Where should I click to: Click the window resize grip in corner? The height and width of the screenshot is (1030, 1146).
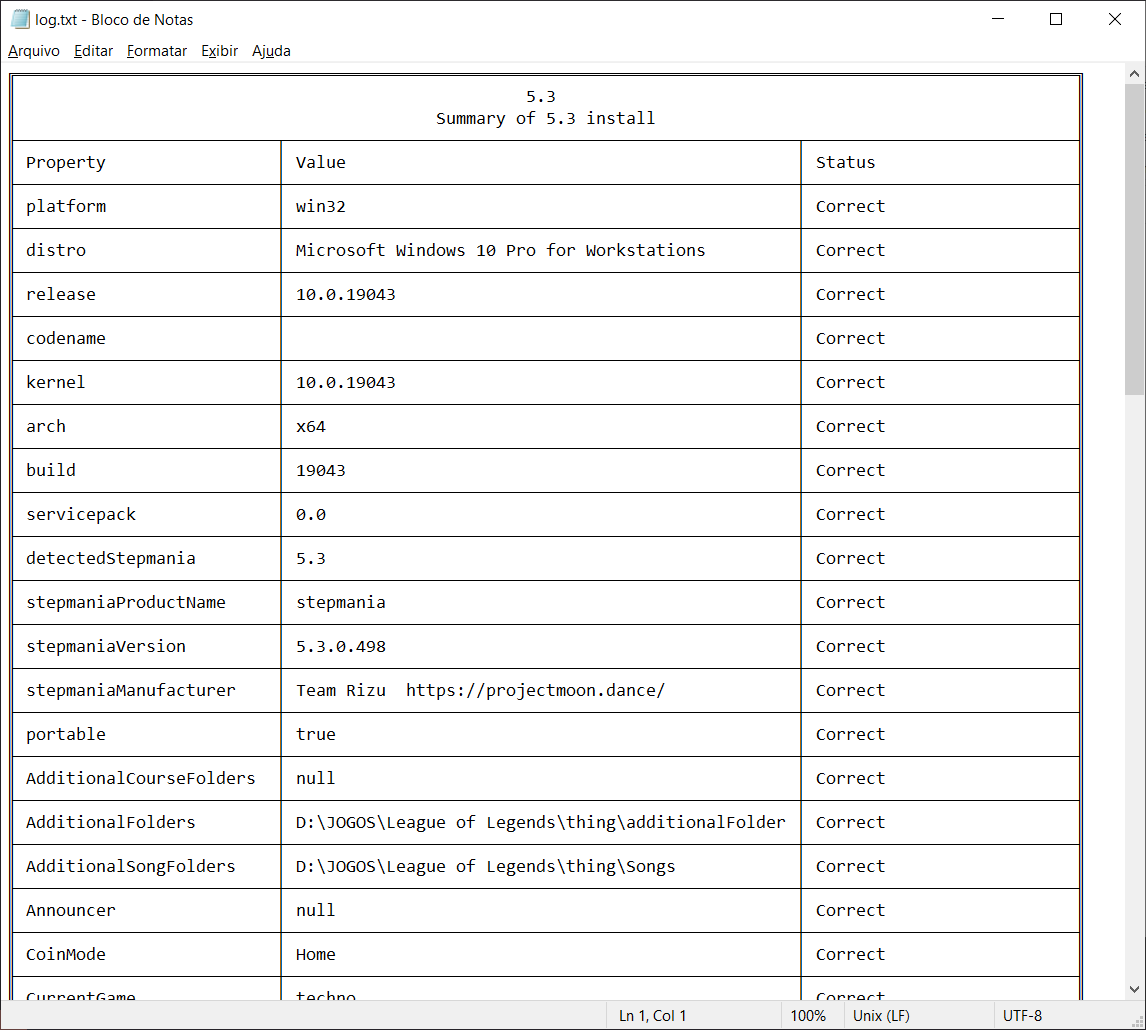[x=1137, y=1021]
